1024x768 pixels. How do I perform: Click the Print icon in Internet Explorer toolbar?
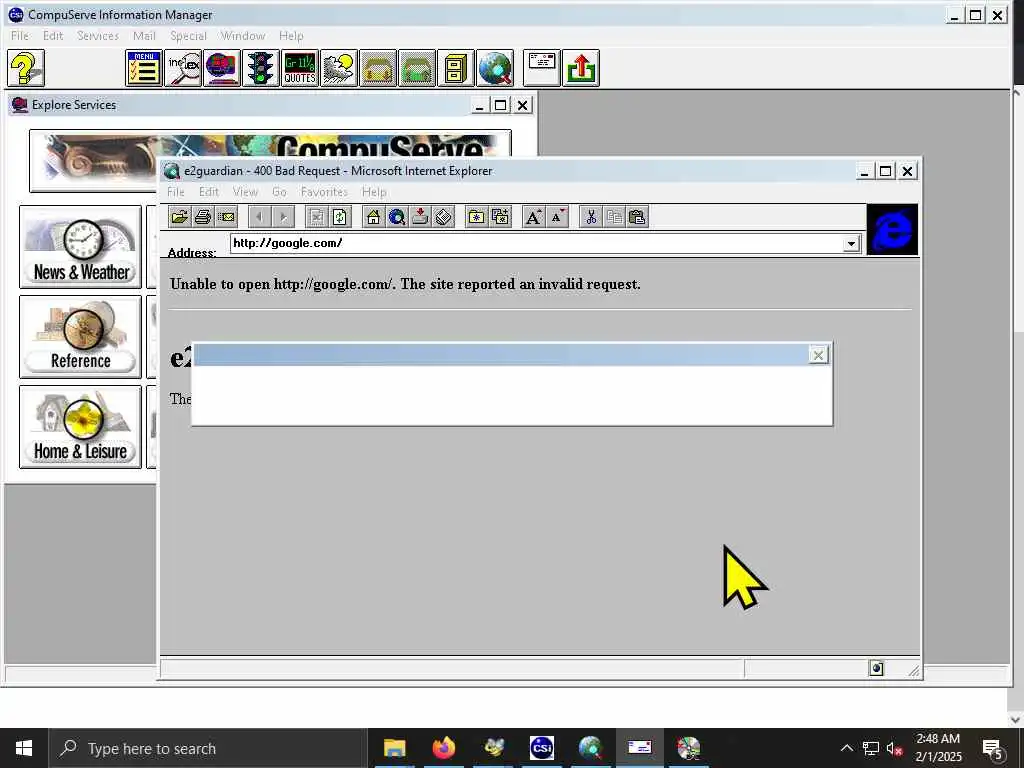coord(203,217)
